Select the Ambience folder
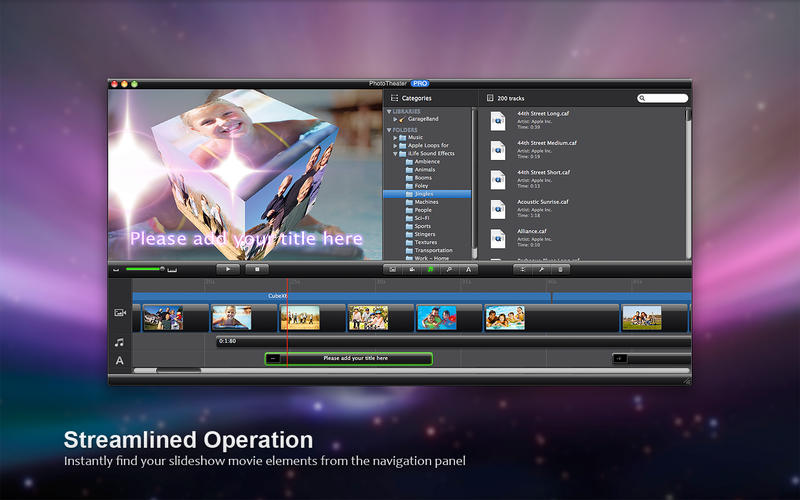 pos(427,161)
